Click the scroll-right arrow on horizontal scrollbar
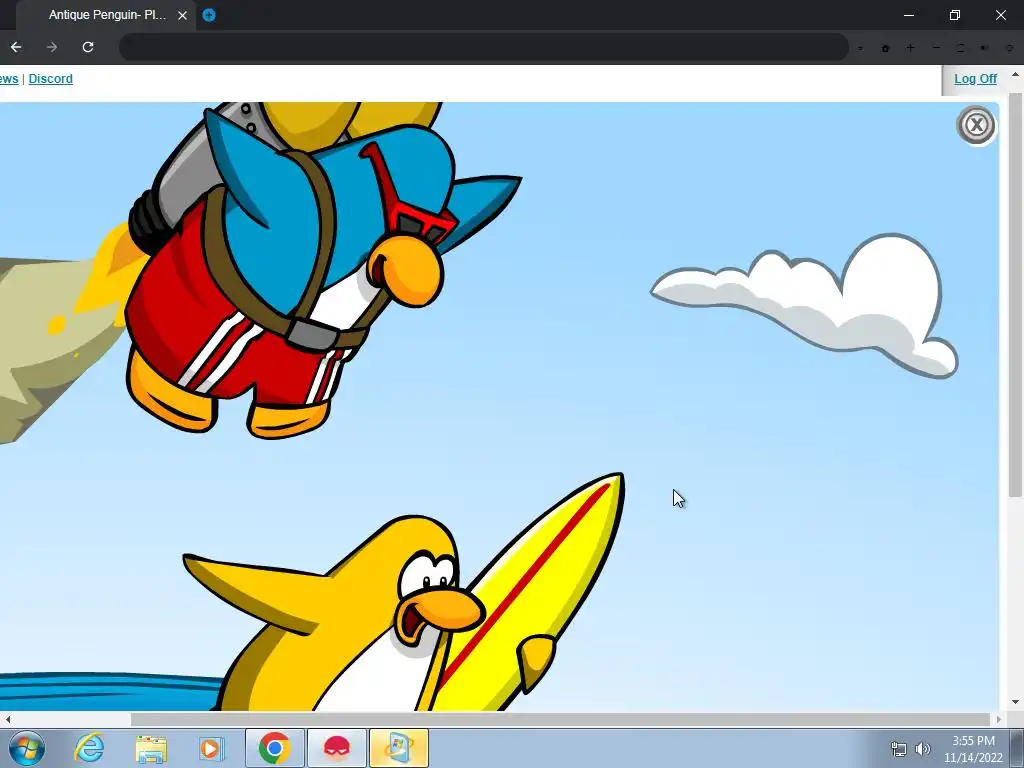This screenshot has width=1024, height=768. (999, 719)
